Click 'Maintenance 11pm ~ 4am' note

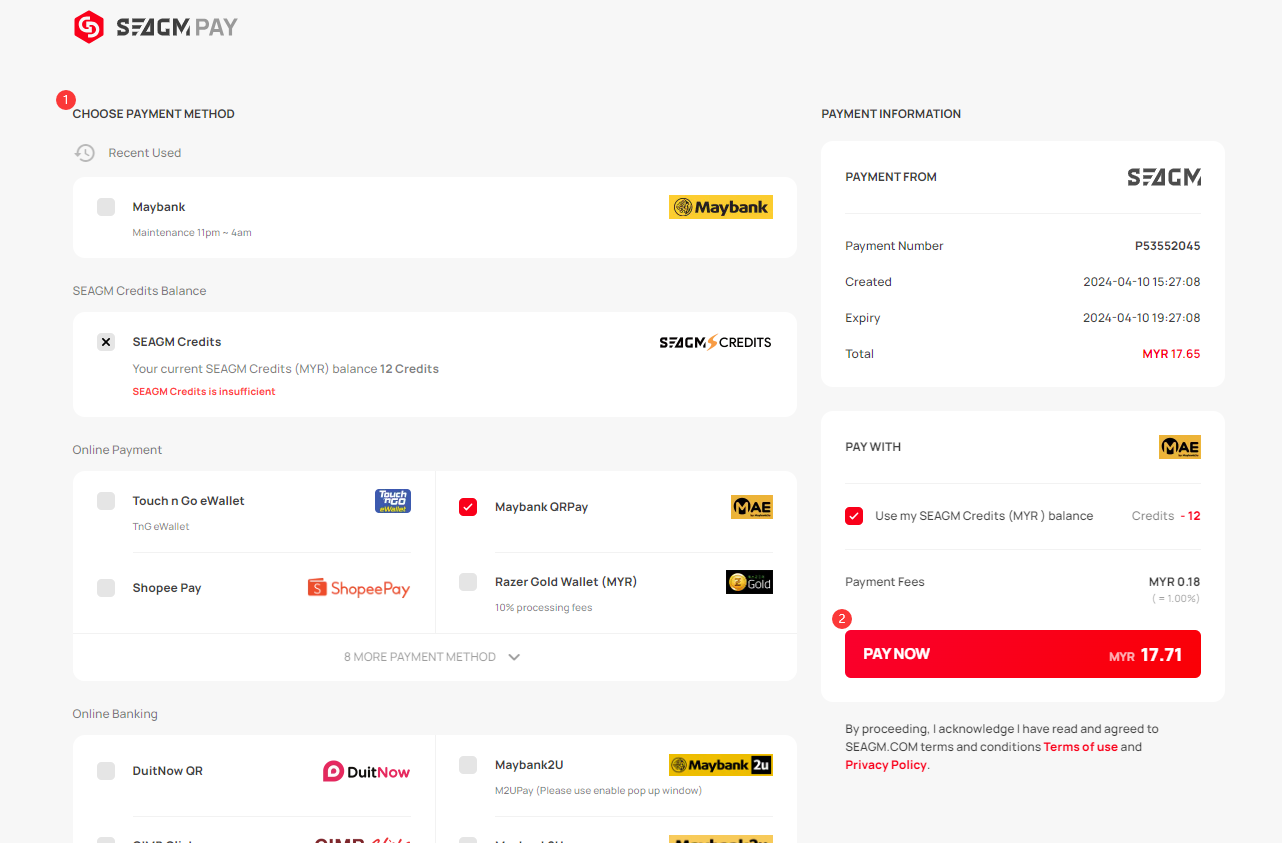pyautogui.click(x=192, y=233)
